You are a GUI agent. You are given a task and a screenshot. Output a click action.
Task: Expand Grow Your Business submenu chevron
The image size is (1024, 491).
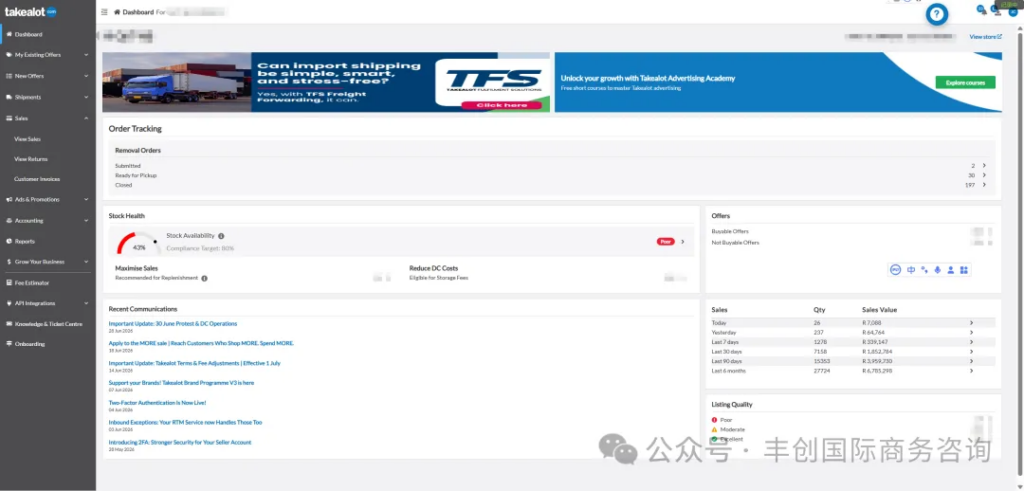pyautogui.click(x=86, y=262)
